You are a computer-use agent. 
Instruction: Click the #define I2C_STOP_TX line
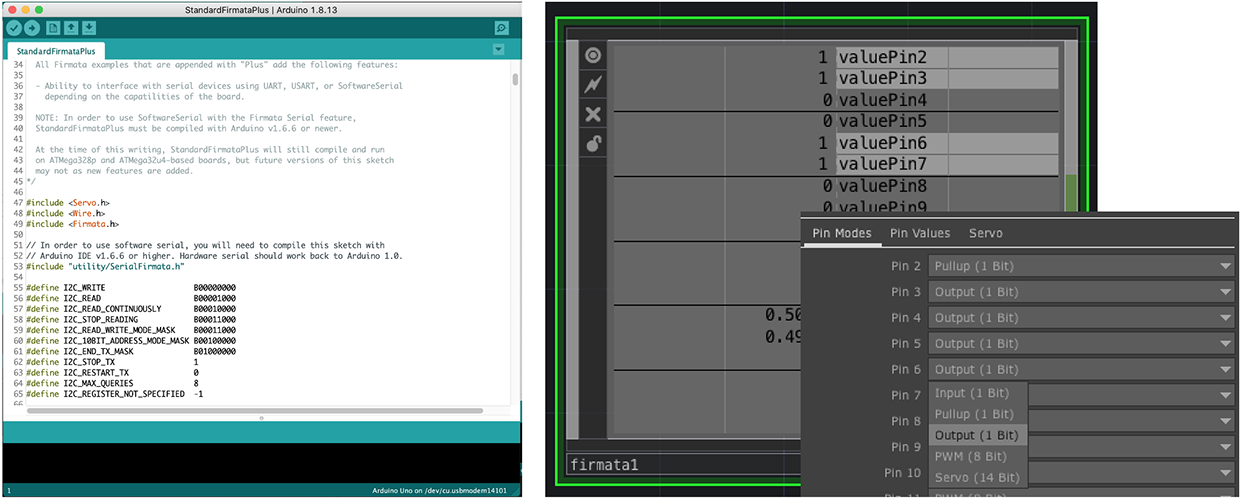pos(113,362)
